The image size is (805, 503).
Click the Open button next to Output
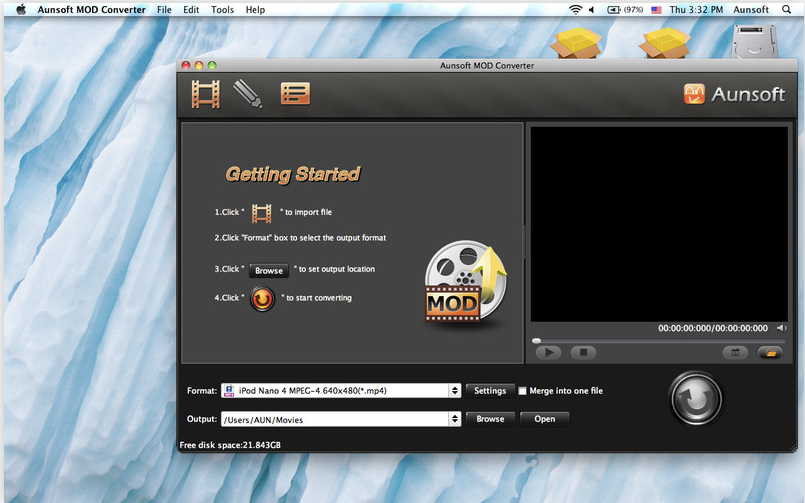coord(544,419)
